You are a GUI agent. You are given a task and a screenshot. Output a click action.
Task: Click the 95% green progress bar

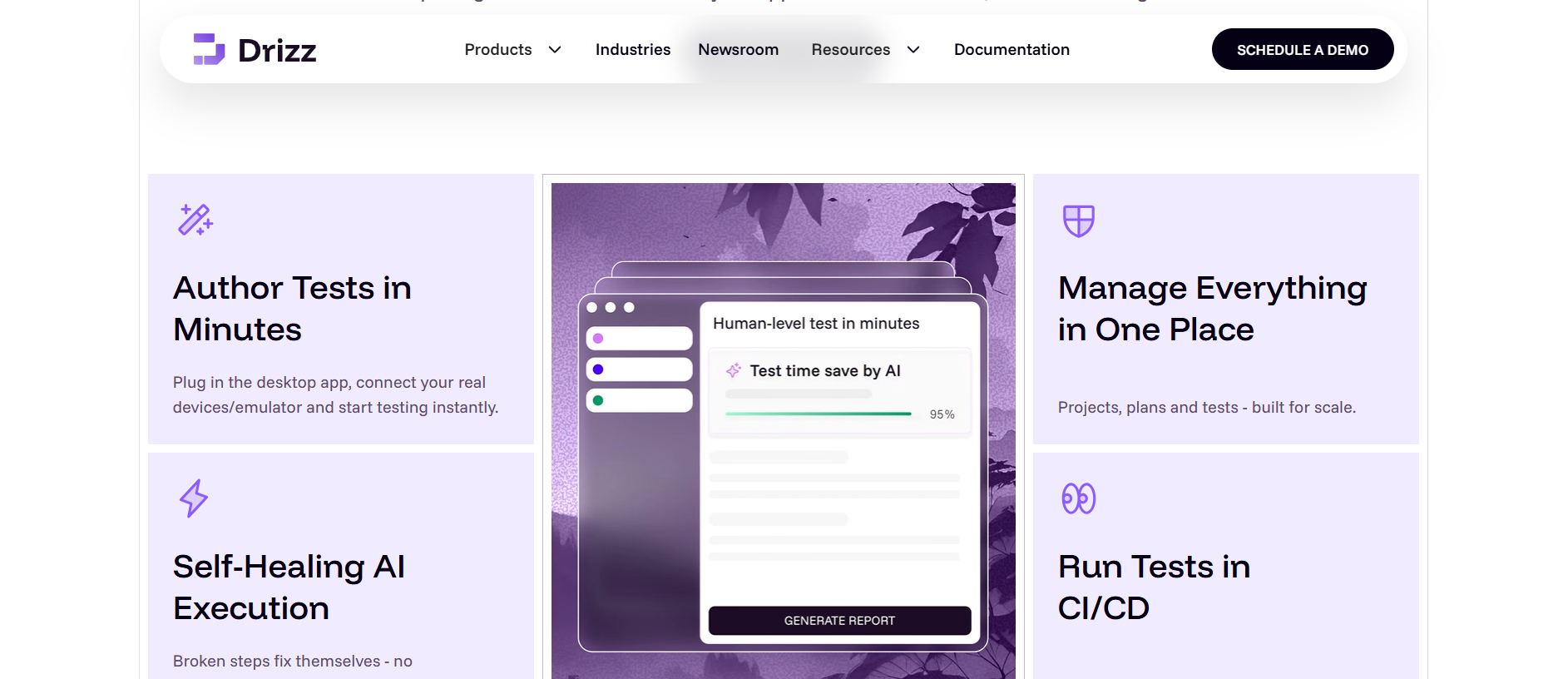(x=818, y=414)
